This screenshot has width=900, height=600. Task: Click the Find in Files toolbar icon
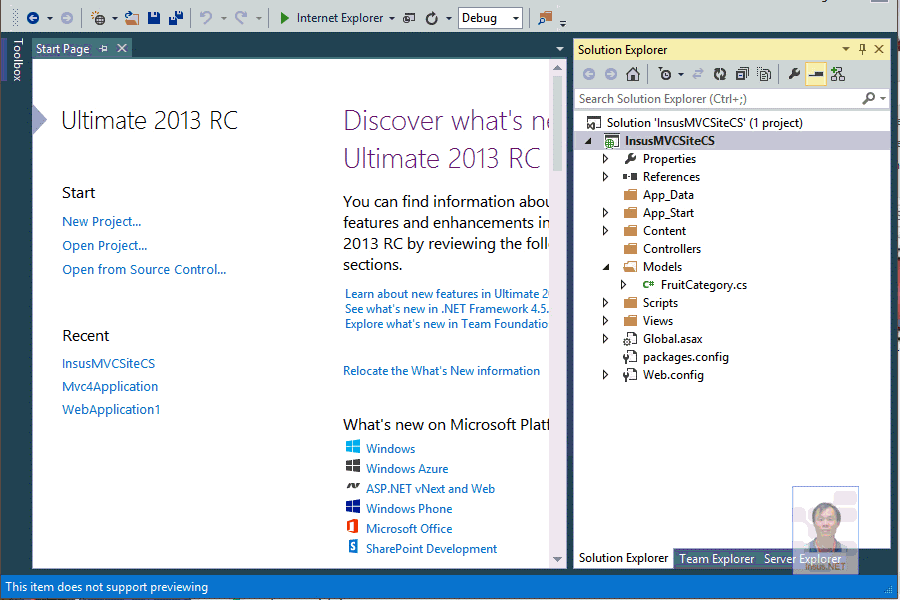545,18
